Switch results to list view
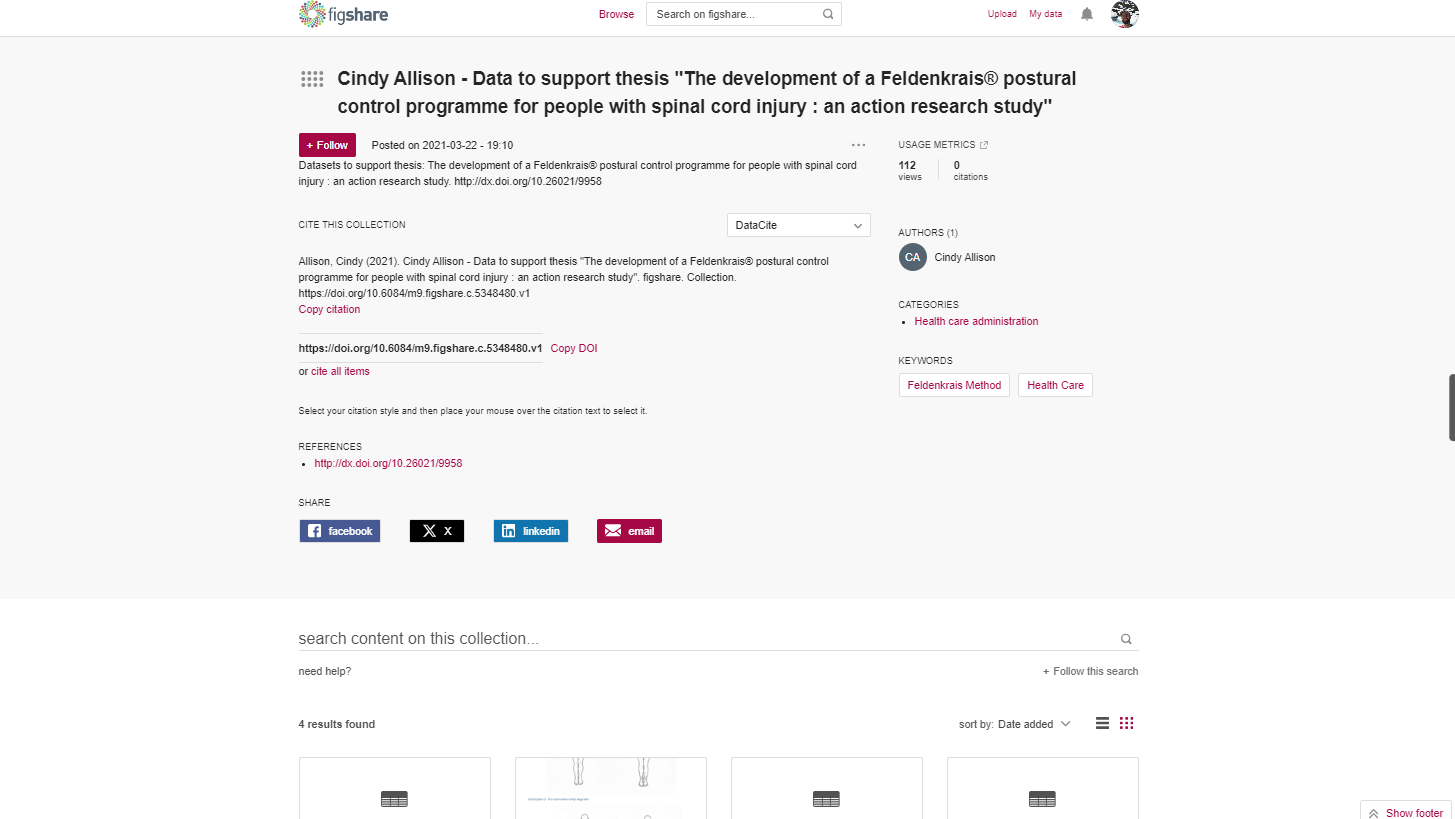 pyautogui.click(x=1102, y=723)
